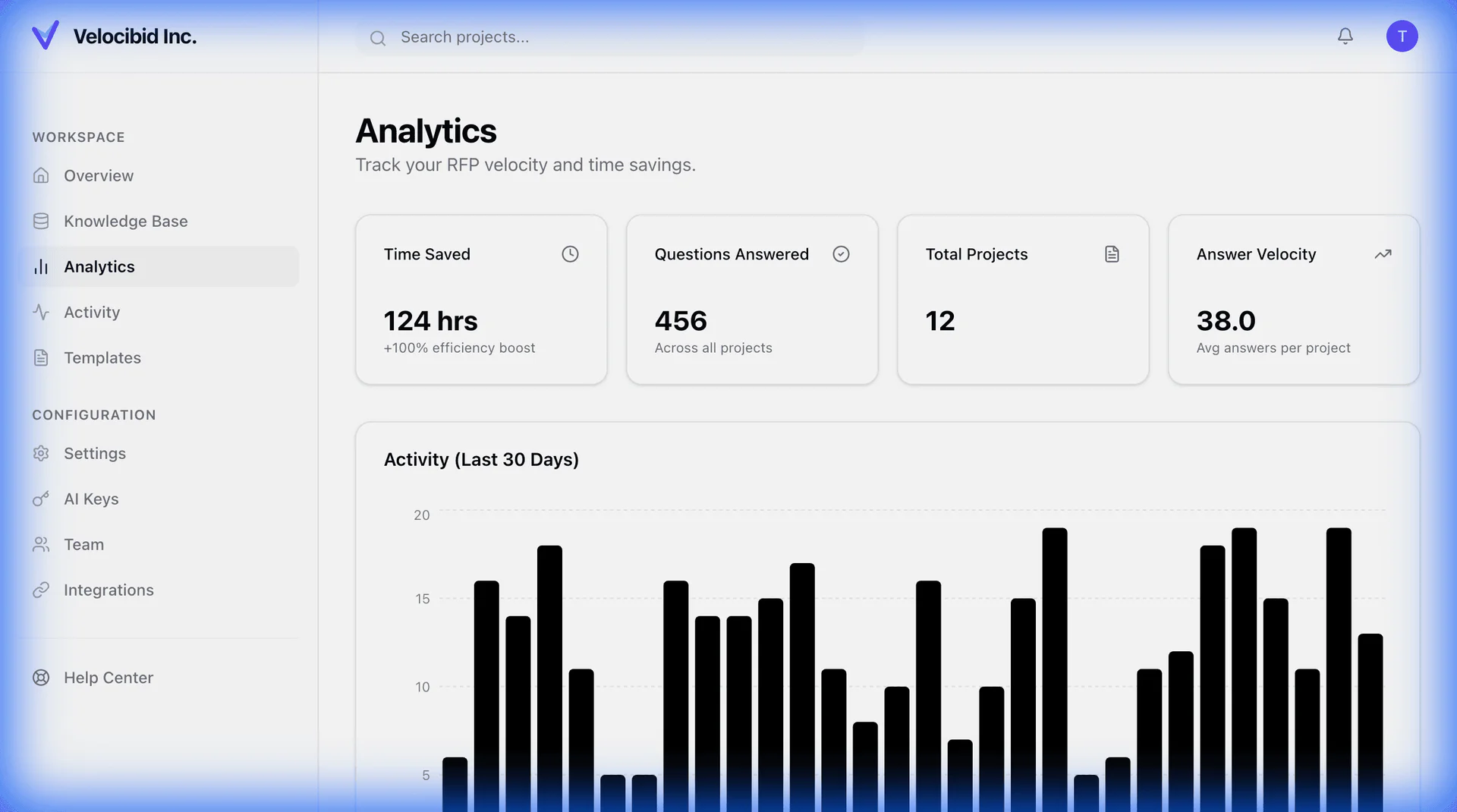This screenshot has height=812, width=1457.
Task: Open notifications bell icon
Action: [x=1345, y=36]
